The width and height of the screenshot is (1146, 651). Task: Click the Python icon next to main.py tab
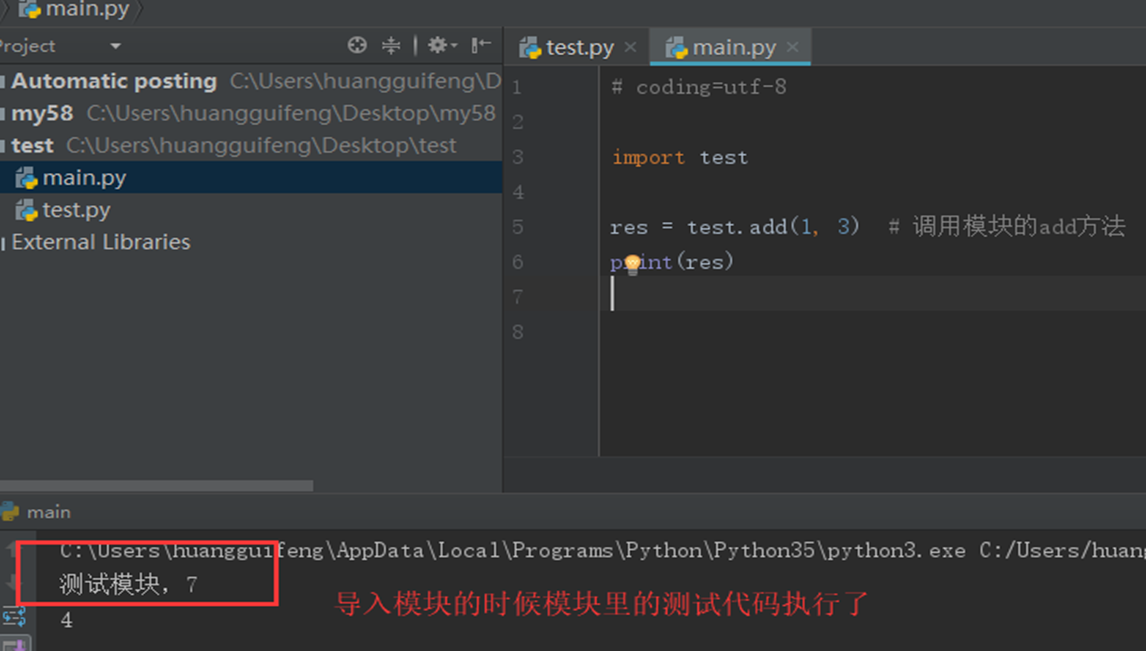coord(675,46)
